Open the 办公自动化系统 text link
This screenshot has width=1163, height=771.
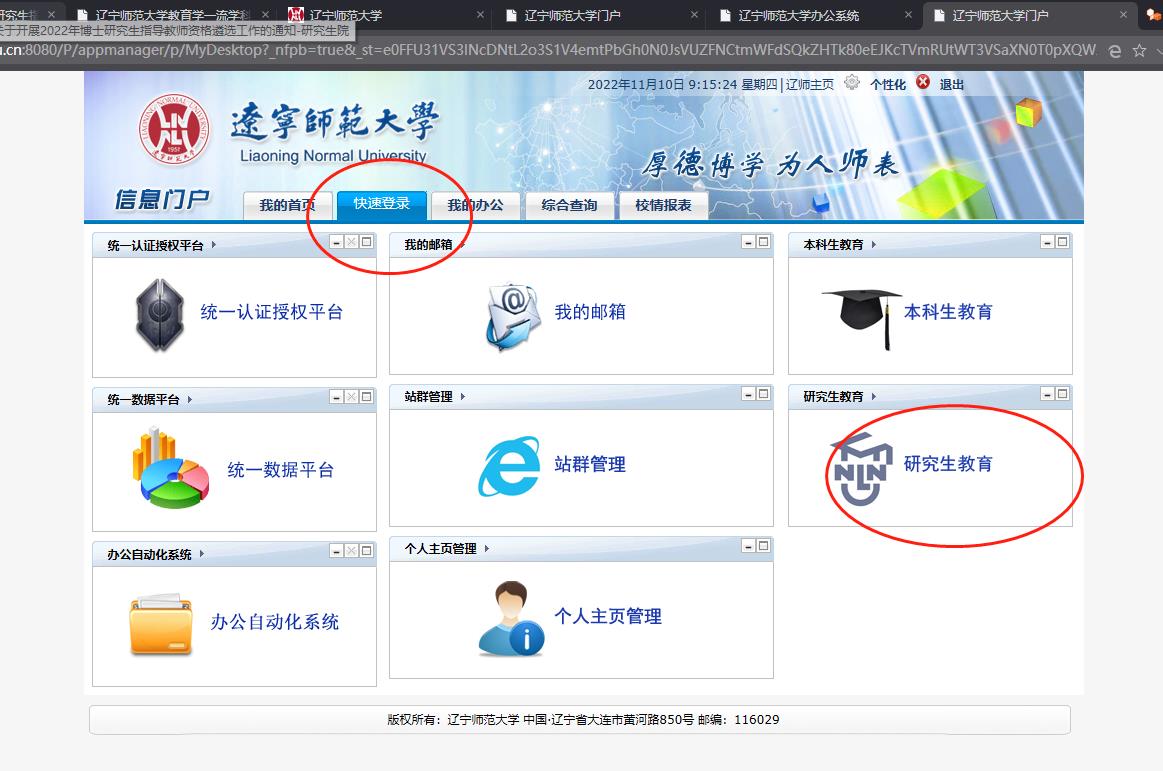click(274, 622)
